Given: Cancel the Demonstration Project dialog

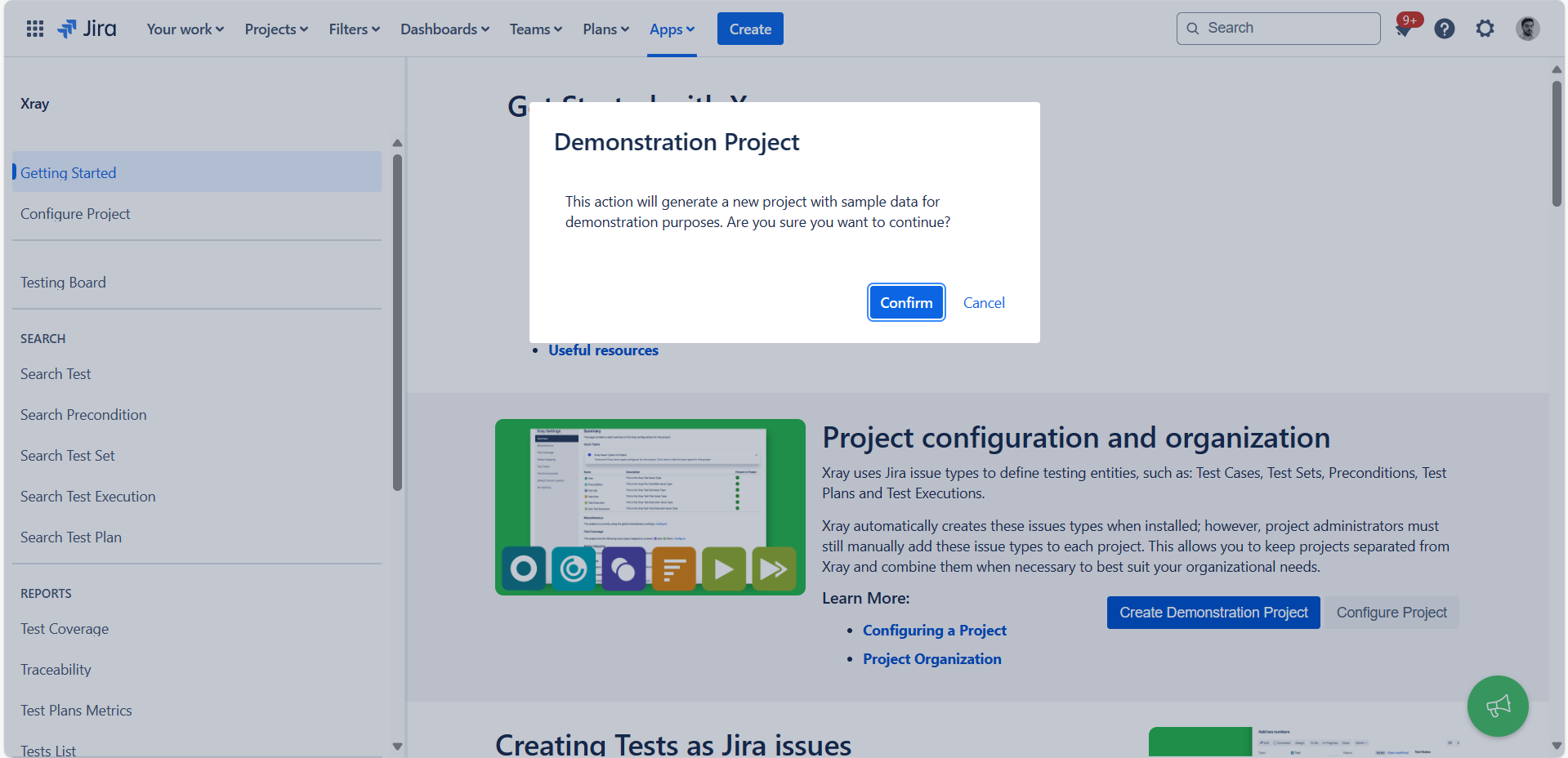Looking at the screenshot, I should click(x=984, y=302).
